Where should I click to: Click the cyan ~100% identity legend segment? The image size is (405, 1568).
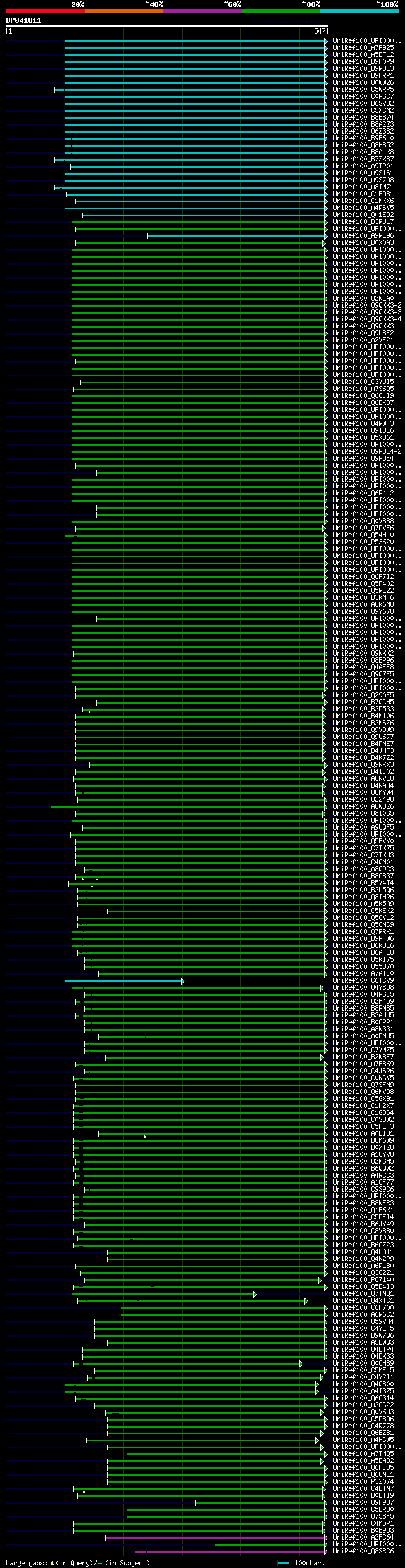coord(359,11)
